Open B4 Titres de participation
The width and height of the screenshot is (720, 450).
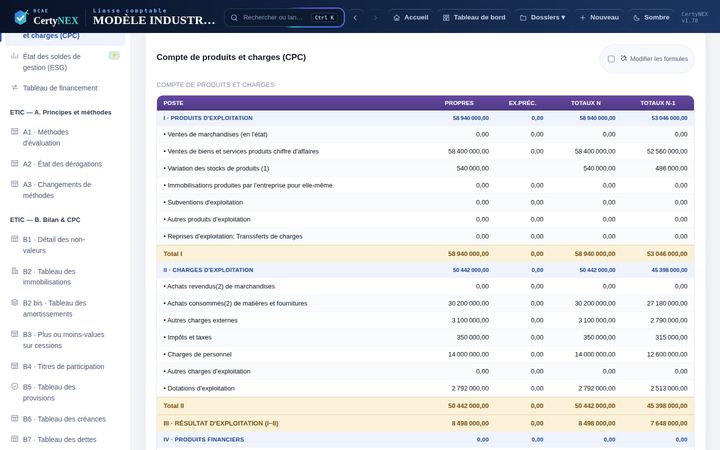(65, 366)
